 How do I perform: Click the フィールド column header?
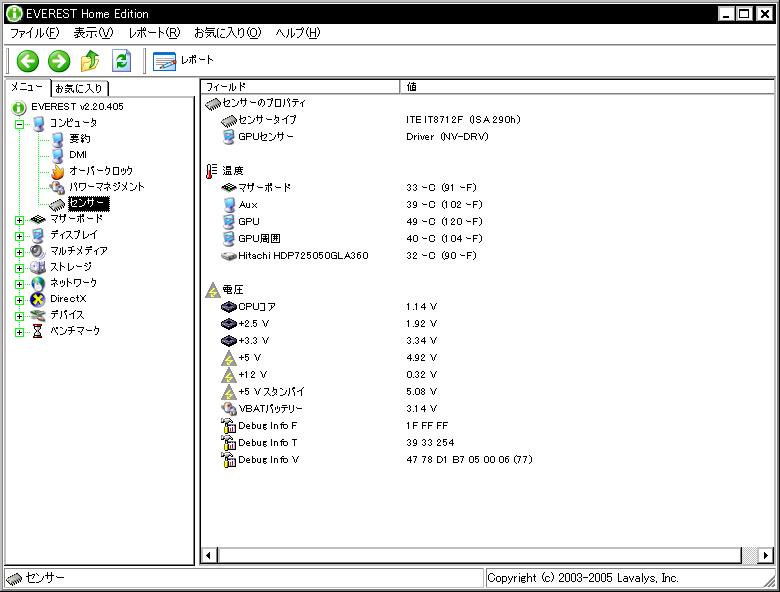[x=300, y=87]
